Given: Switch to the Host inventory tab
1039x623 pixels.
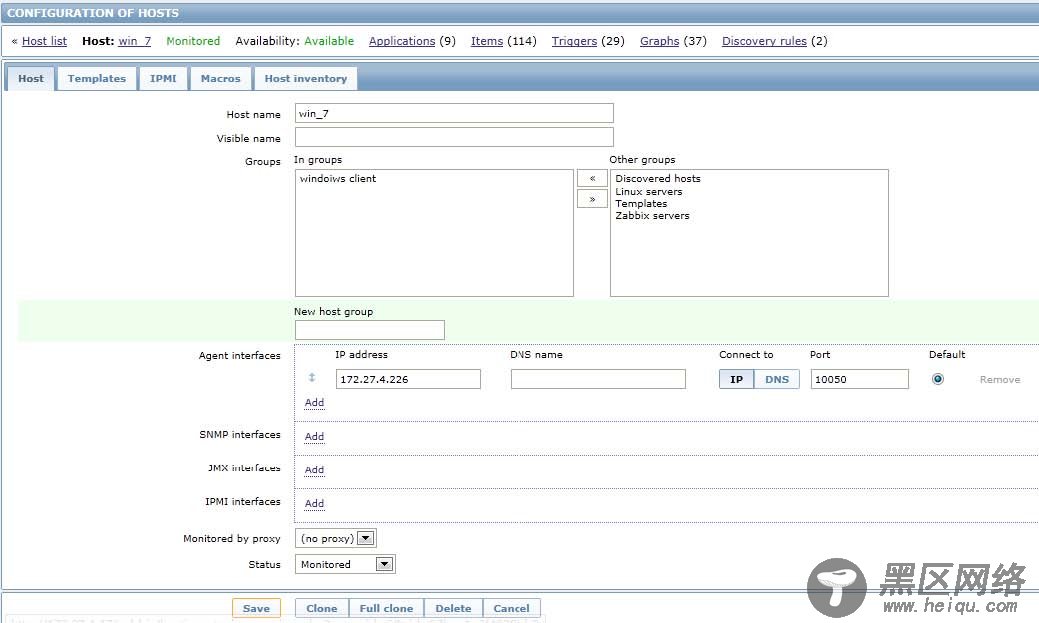Looking at the screenshot, I should pyautogui.click(x=305, y=78).
